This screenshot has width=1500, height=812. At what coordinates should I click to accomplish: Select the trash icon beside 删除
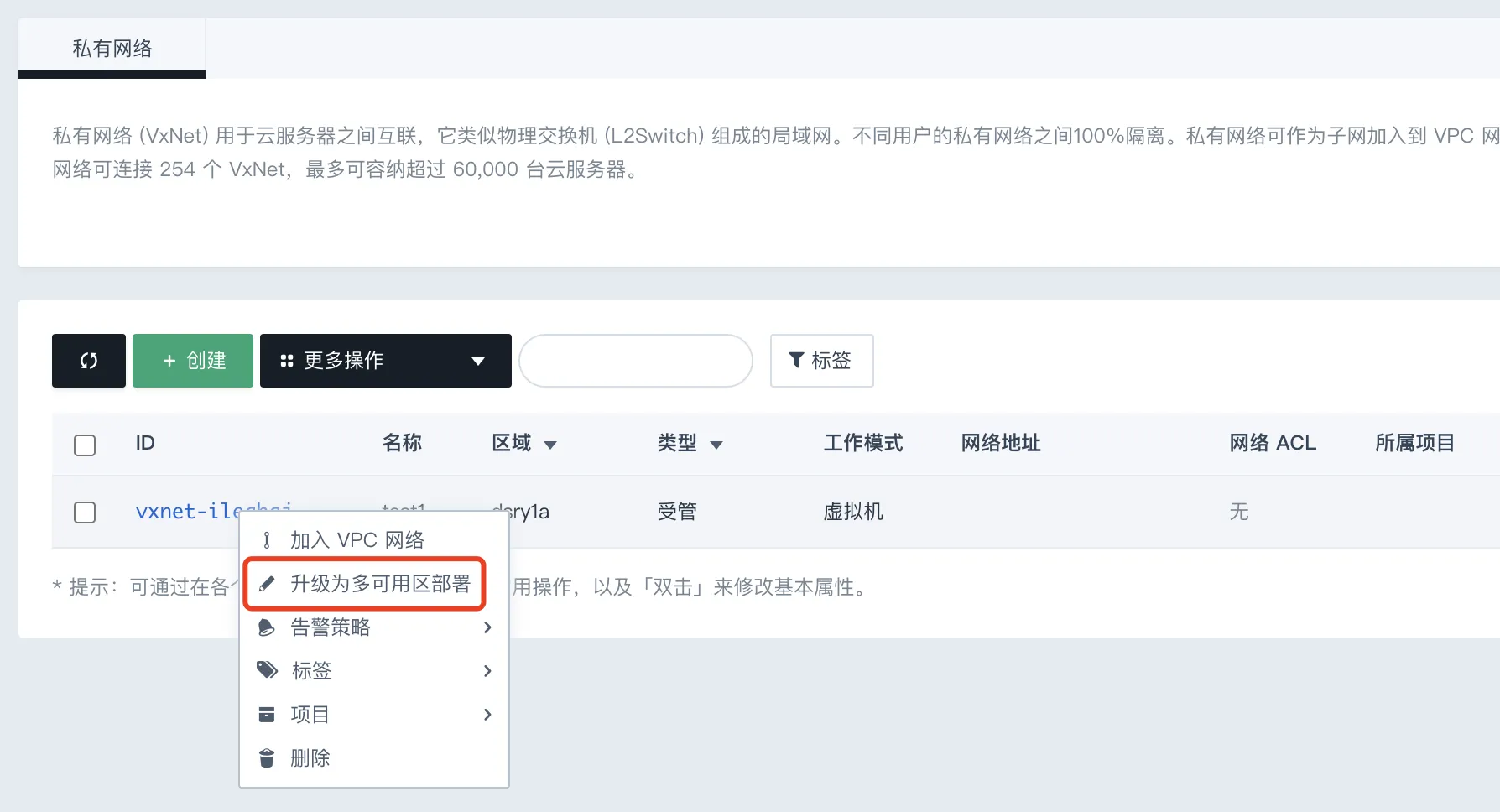(x=267, y=757)
